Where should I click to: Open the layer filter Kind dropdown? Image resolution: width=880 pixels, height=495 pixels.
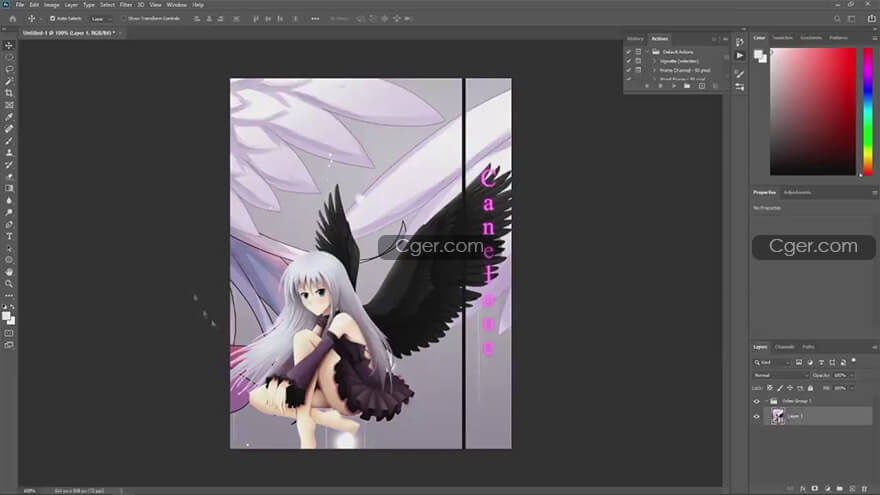point(772,363)
